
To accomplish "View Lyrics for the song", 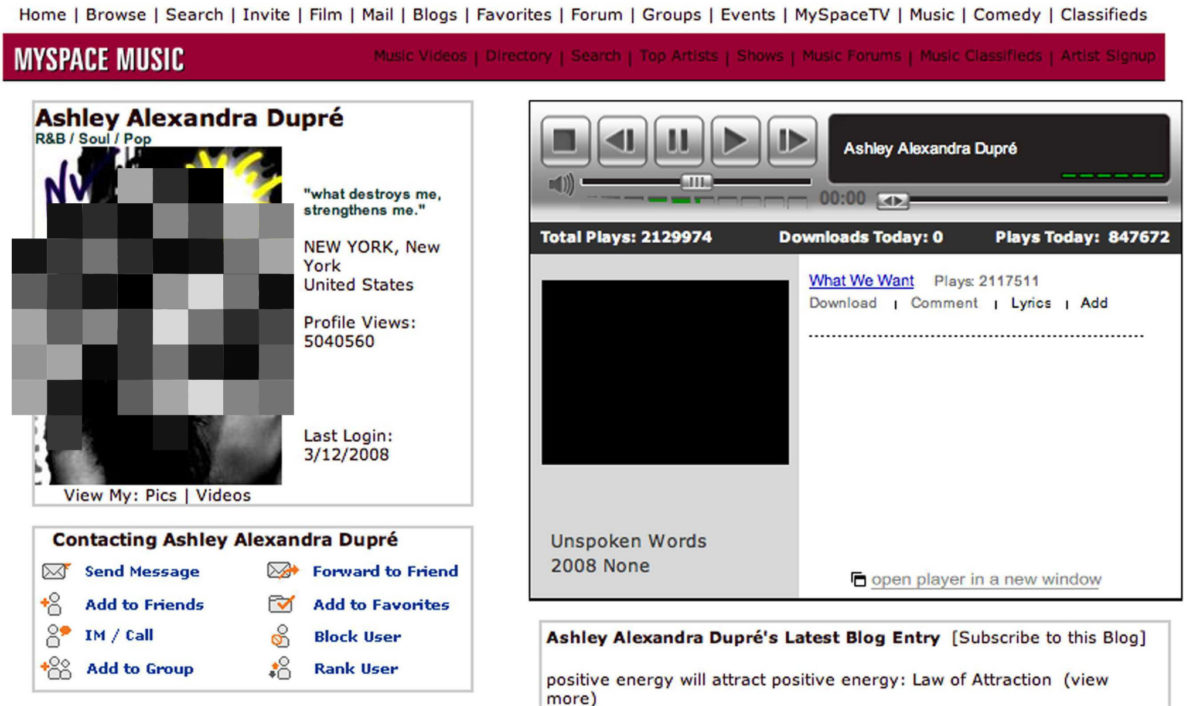I will [x=1030, y=303].
